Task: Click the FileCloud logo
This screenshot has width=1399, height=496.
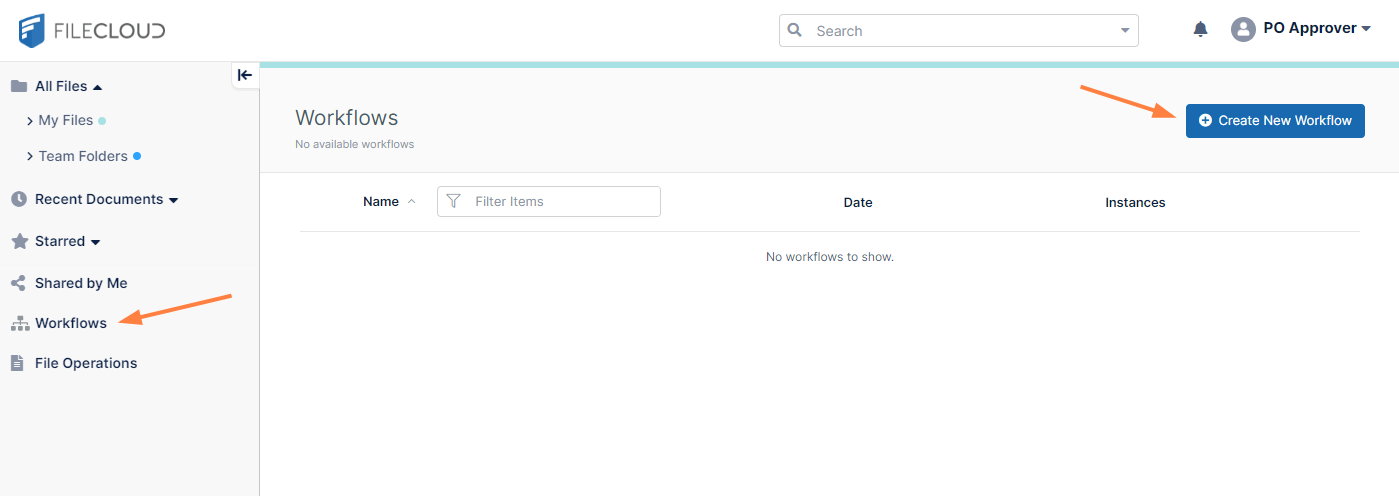Action: click(92, 30)
